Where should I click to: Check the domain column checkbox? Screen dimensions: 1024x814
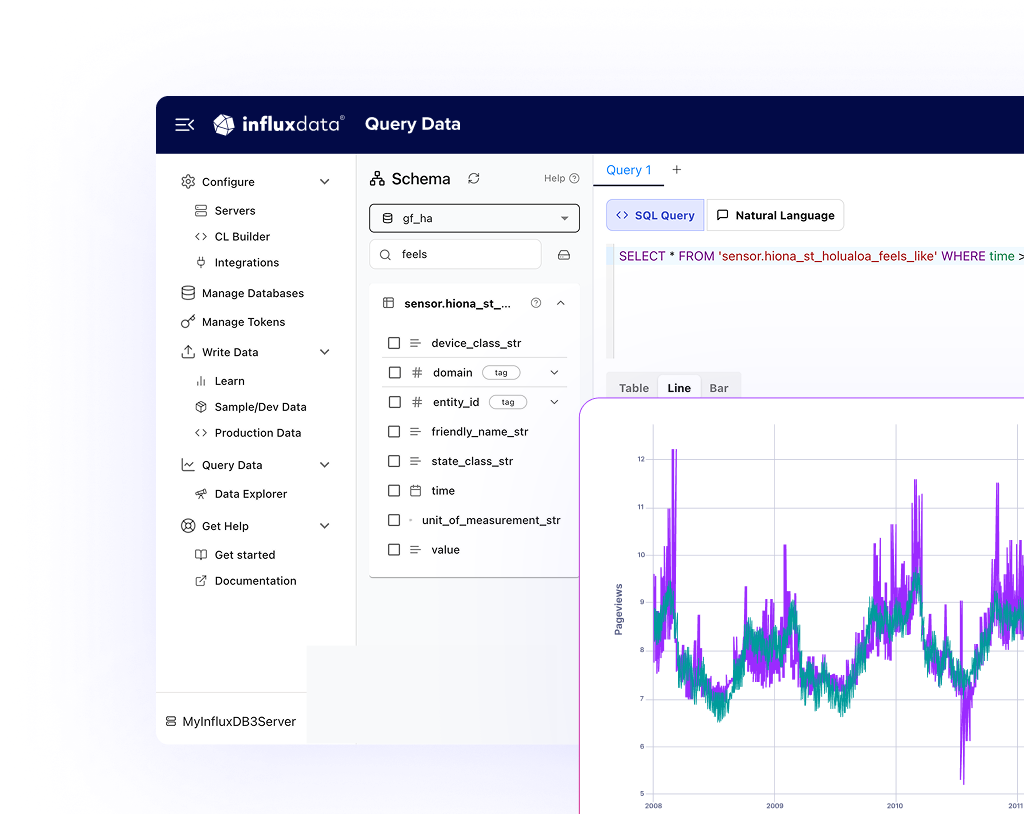pos(394,372)
